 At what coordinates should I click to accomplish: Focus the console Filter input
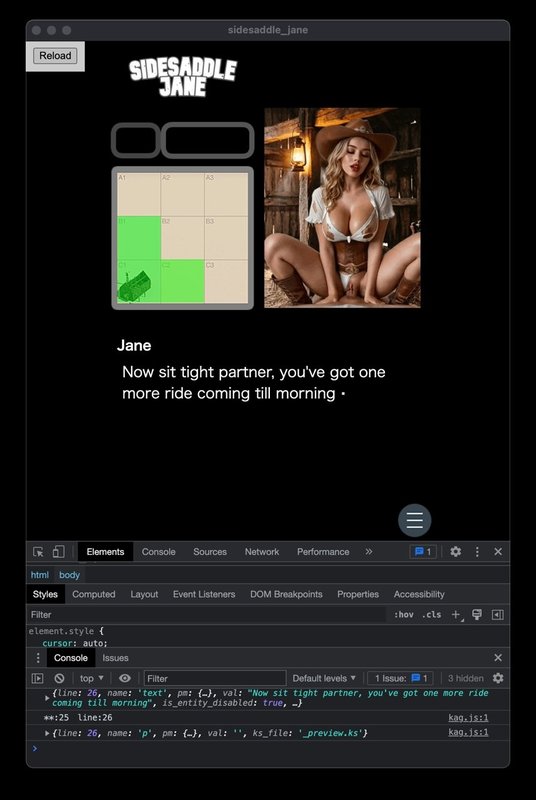click(215, 678)
